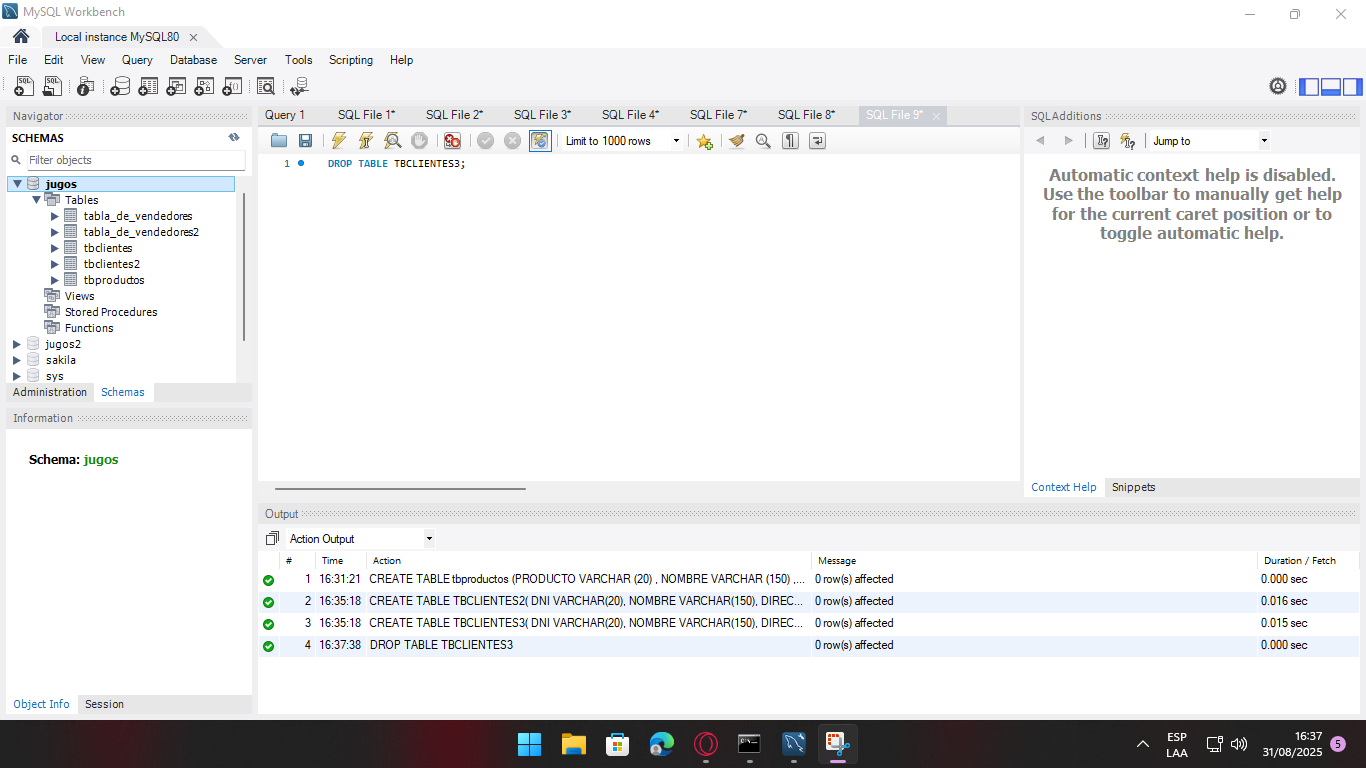1366x768 pixels.
Task: Toggle the right sidebar panel visibility
Action: 1352,87
